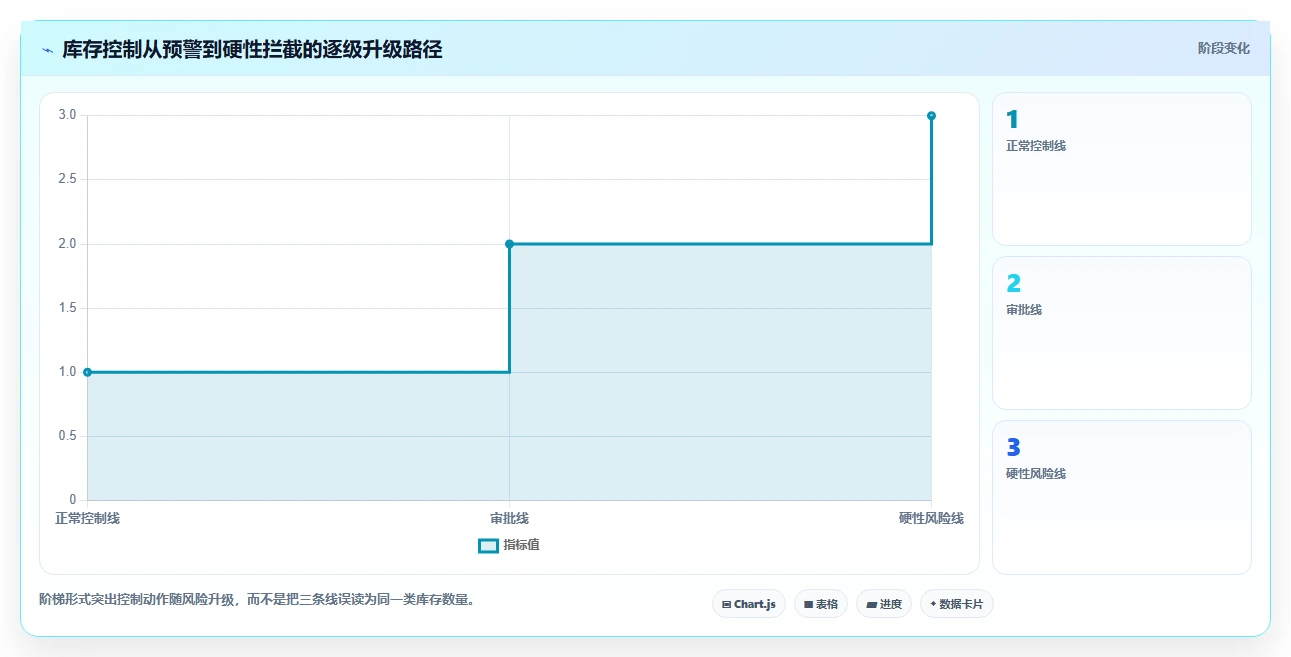Image resolution: width=1291 pixels, height=657 pixels.
Task: Open the card labeled 审批线
Action: [1121, 333]
